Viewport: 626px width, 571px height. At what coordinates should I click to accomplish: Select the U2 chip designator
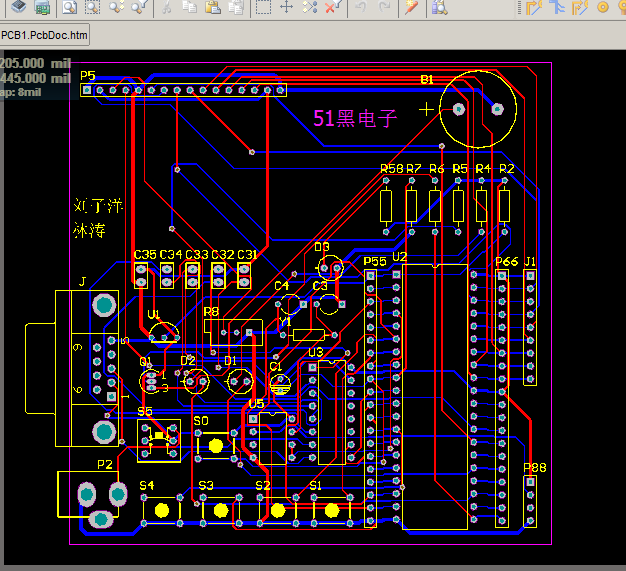400,257
